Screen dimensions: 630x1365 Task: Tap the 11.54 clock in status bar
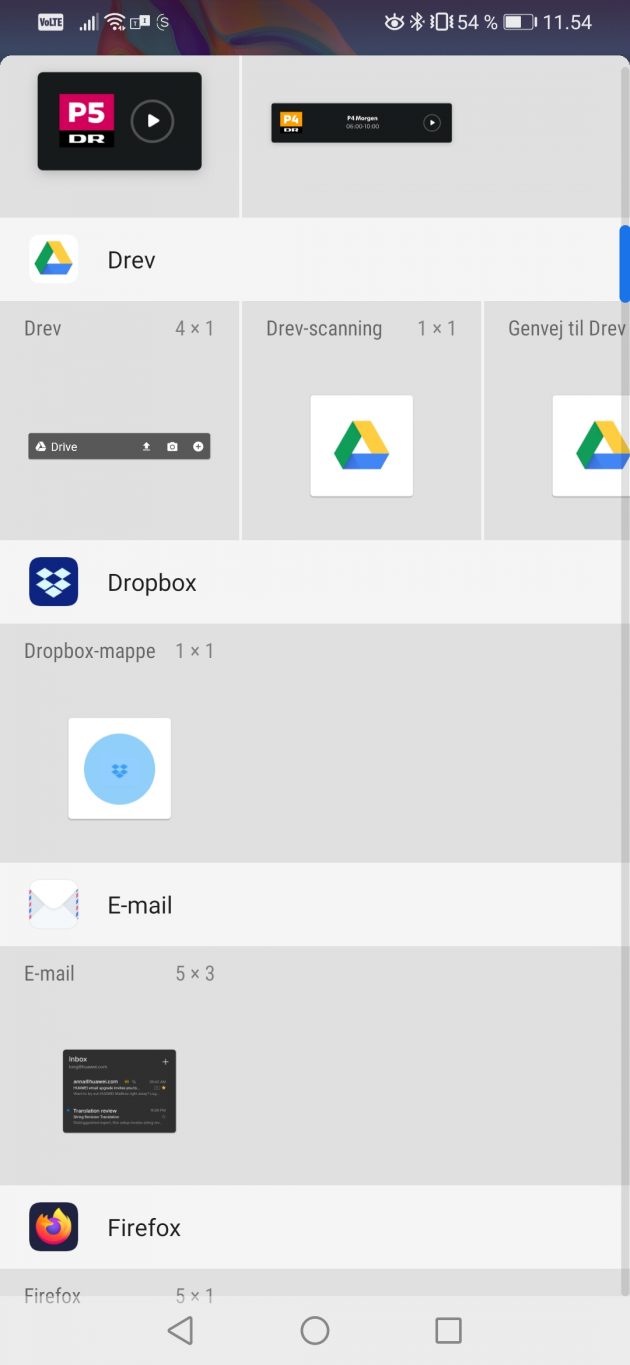click(x=568, y=22)
